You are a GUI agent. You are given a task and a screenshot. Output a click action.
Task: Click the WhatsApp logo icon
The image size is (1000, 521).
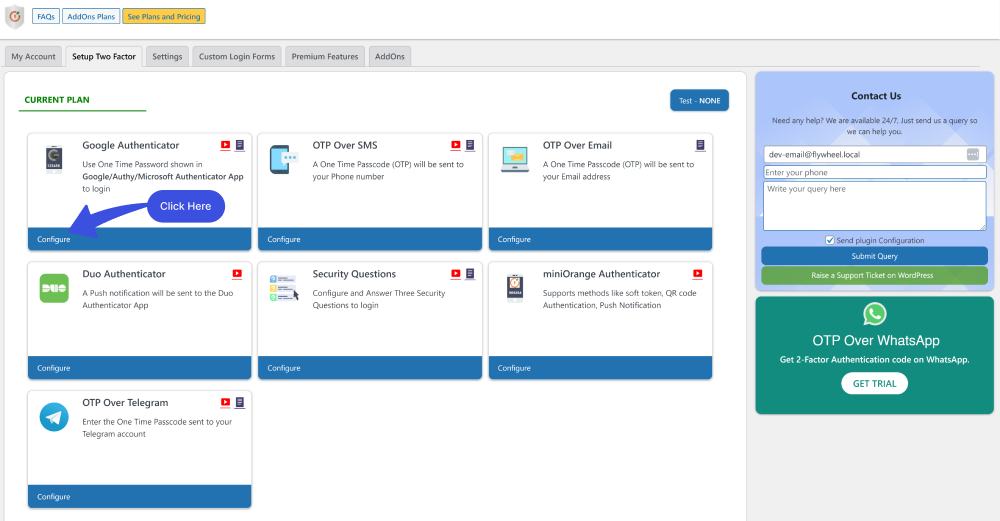[874, 314]
